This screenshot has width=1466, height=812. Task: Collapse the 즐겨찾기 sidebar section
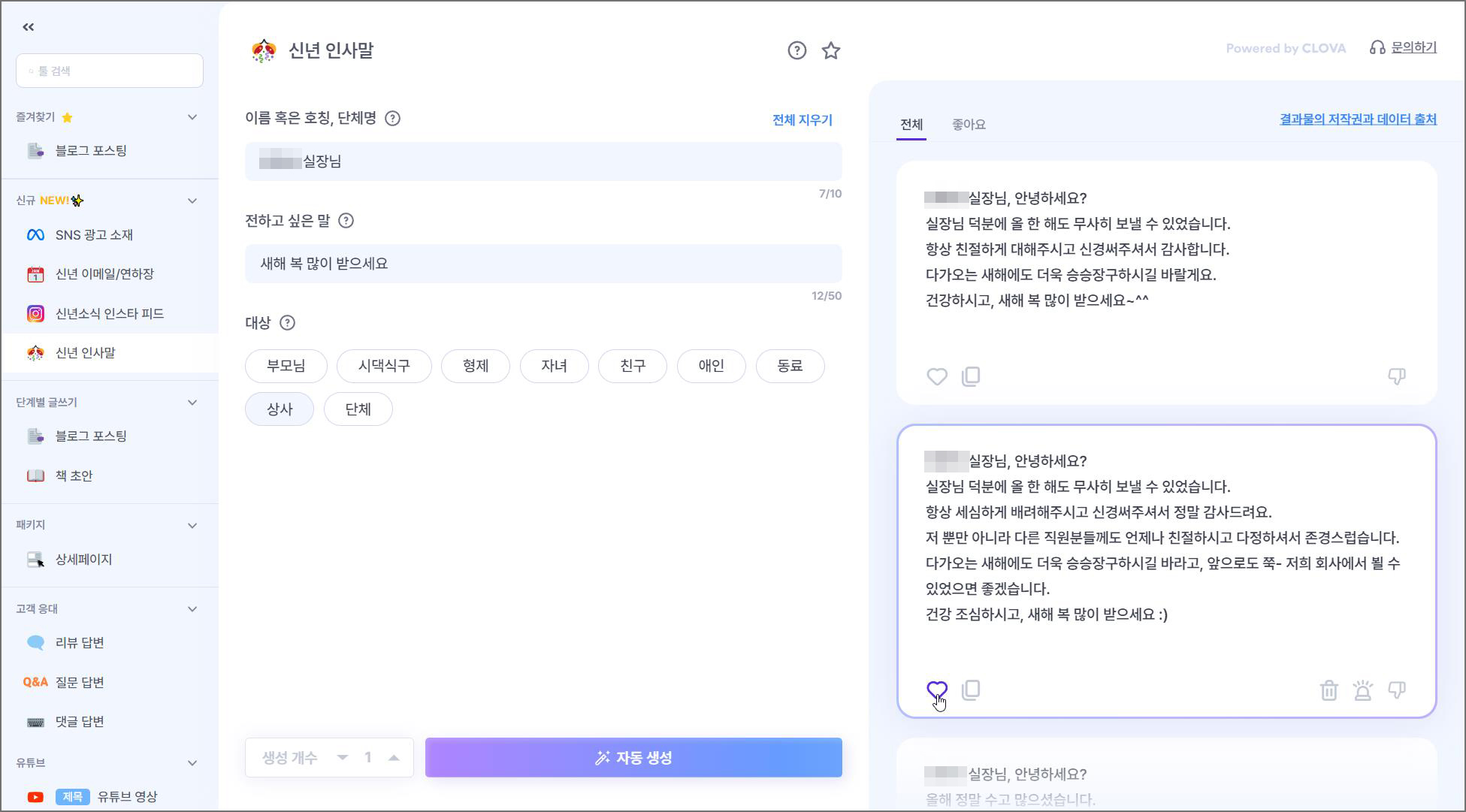click(192, 117)
